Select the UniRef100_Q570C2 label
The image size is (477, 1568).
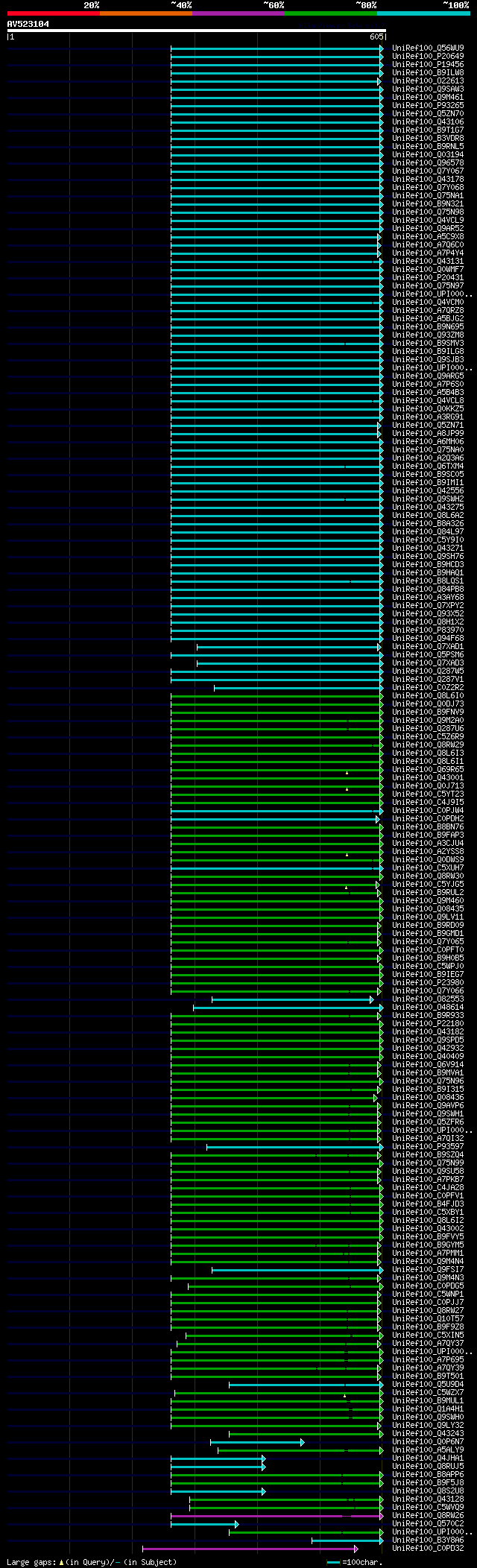pos(428,1524)
